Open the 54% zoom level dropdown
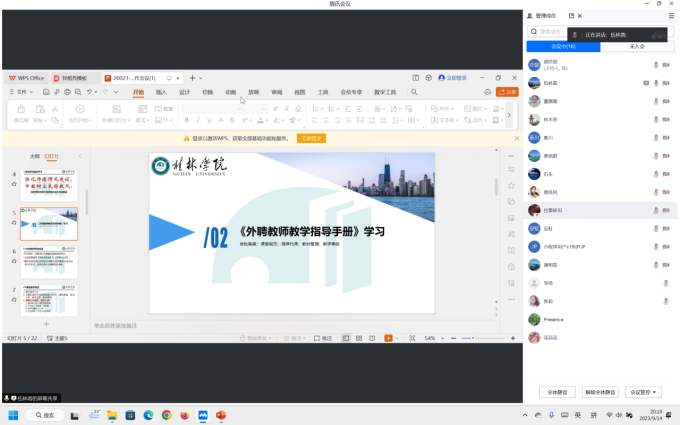This screenshot has height=425, width=680. (x=432, y=338)
